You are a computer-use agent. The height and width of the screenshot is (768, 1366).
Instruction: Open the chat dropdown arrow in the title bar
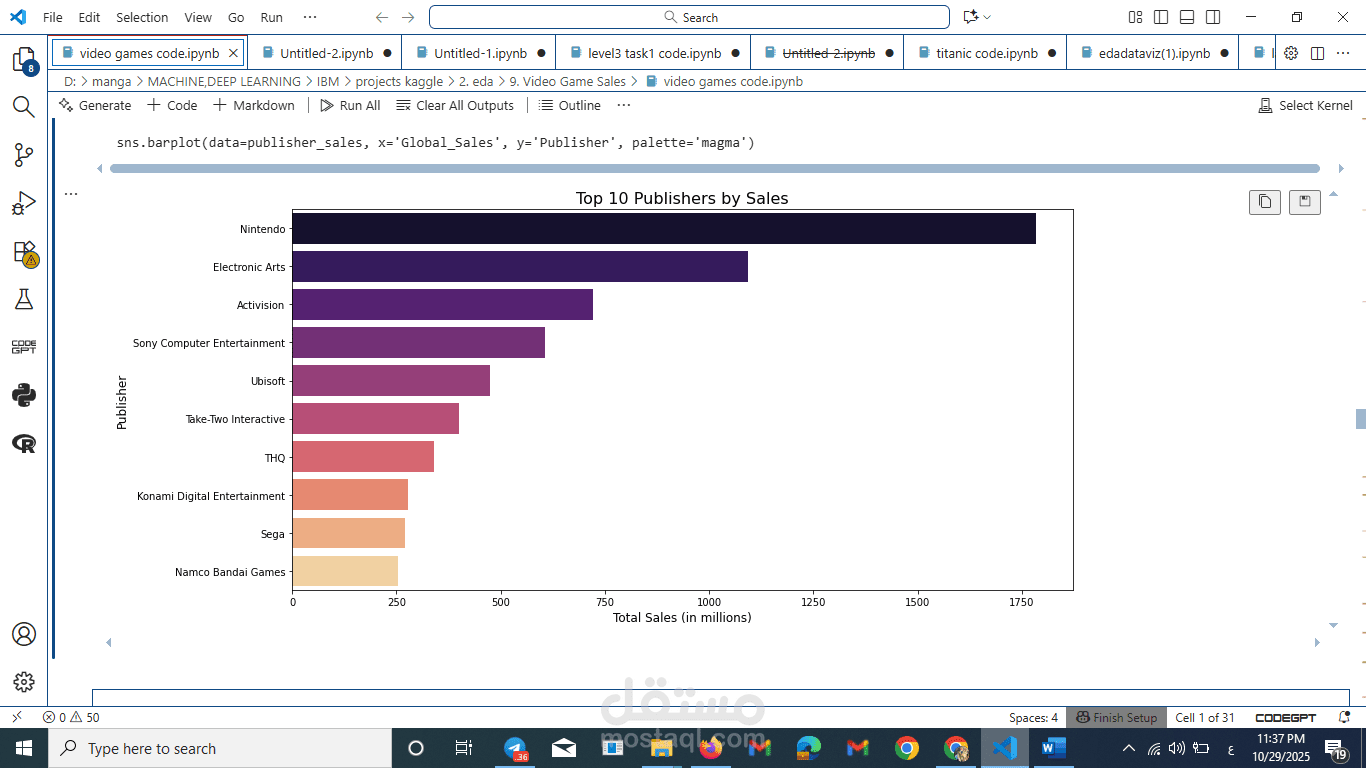(x=987, y=17)
